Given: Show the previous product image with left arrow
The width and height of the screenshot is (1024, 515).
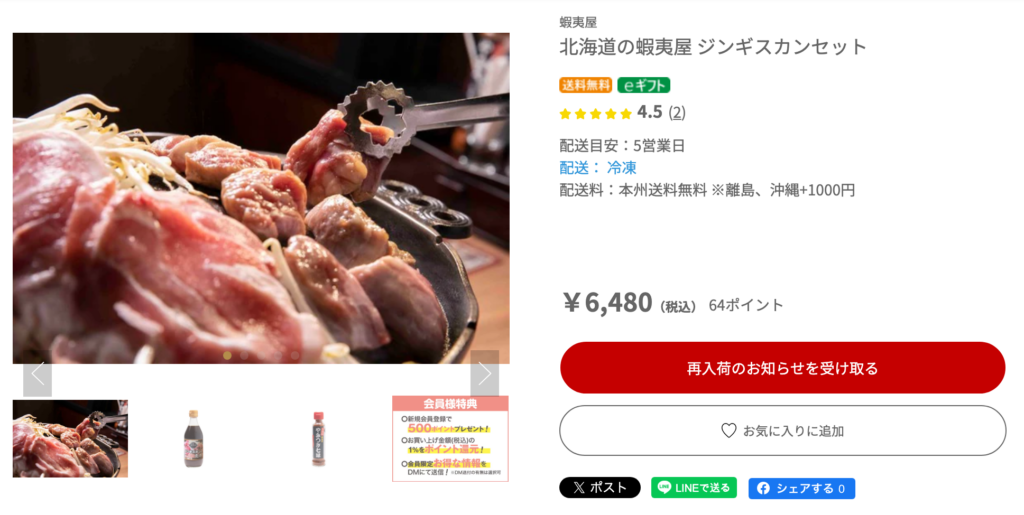Looking at the screenshot, I should click(37, 374).
